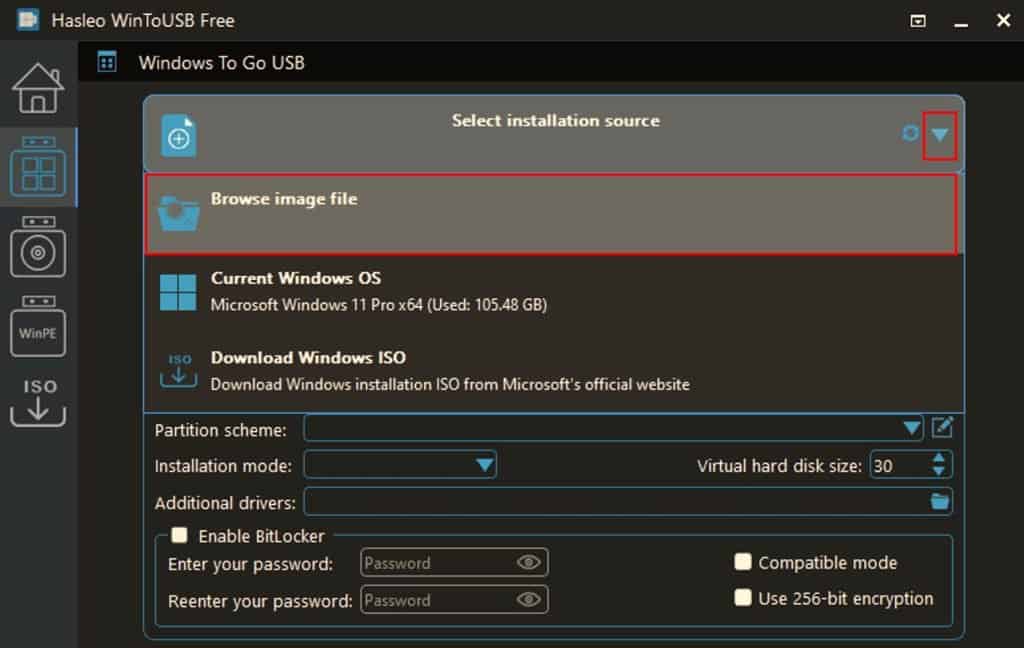1024x648 pixels.
Task: Click the Enter your password field
Action: coord(449,562)
